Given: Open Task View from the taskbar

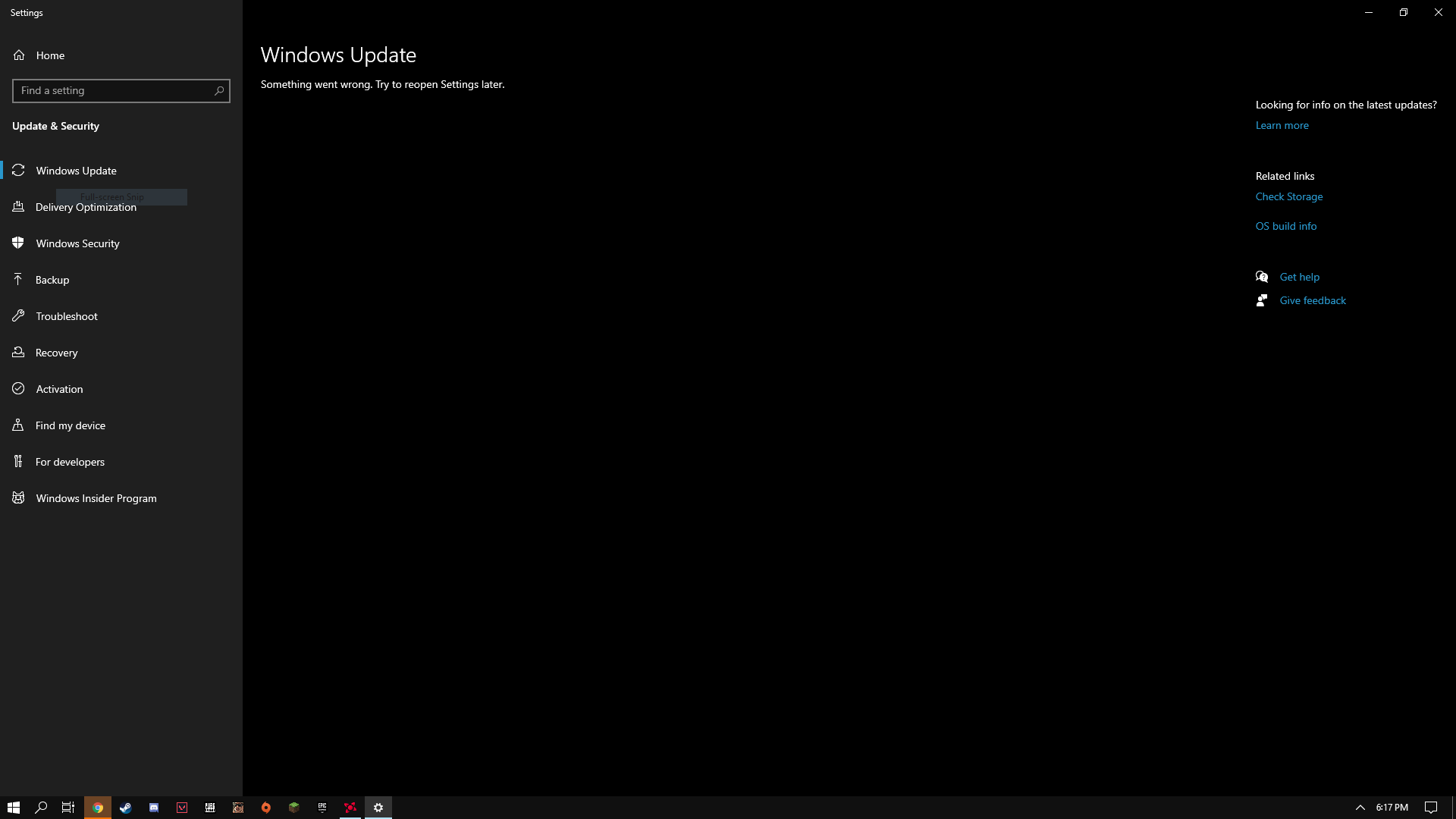Looking at the screenshot, I should click(x=68, y=808).
